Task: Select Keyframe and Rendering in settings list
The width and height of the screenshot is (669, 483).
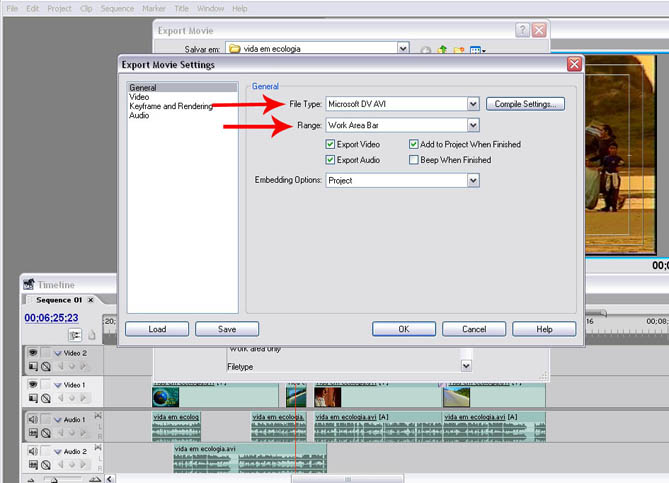Action: click(171, 106)
